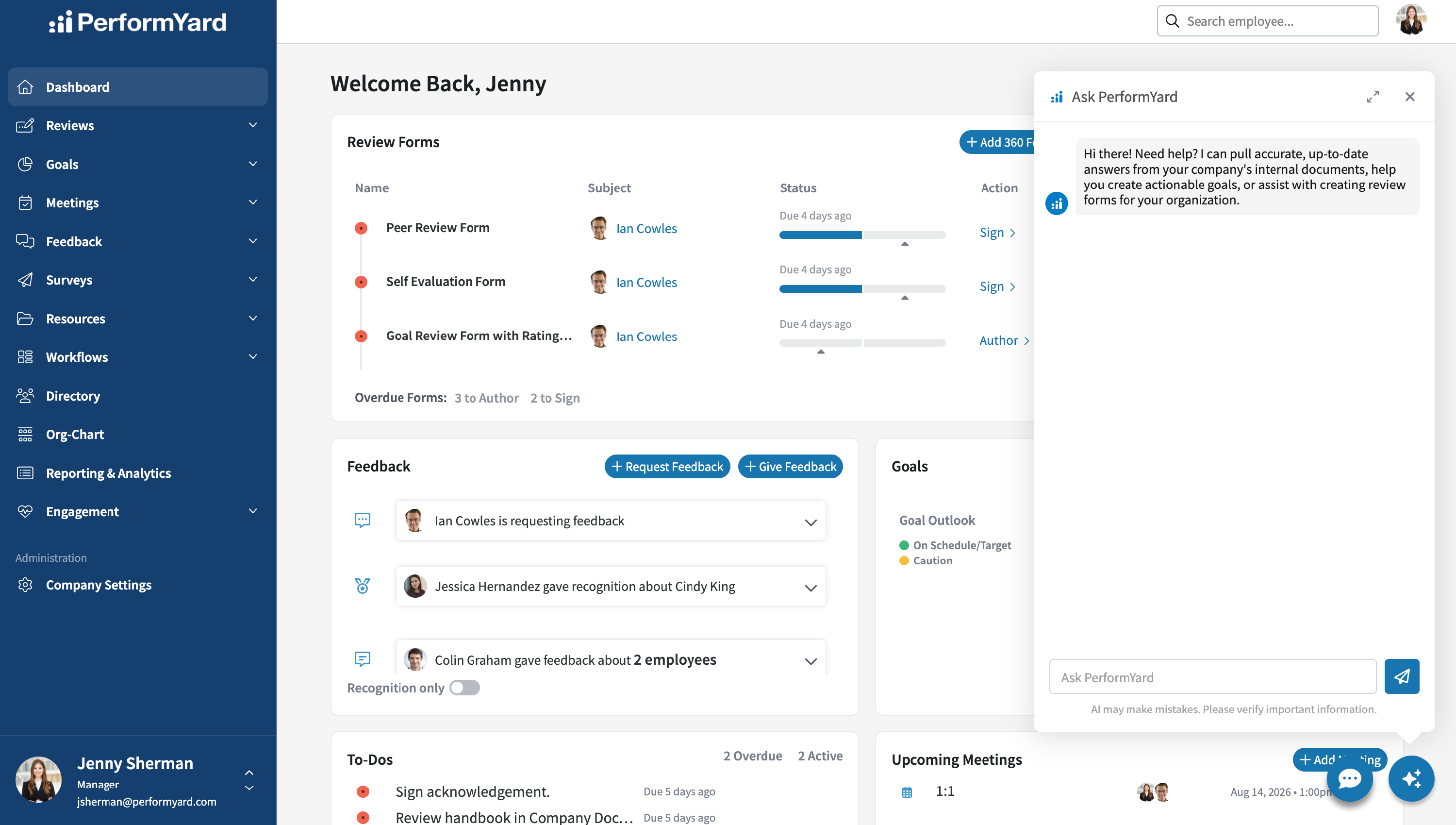Click the Goals pie chart icon
Viewport: 1456px width, 825px height.
pyautogui.click(x=25, y=164)
